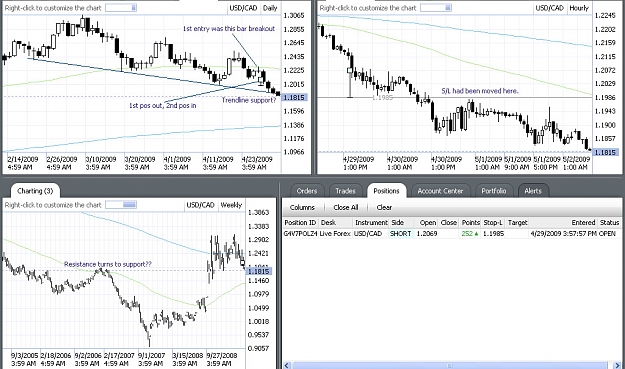Click the zoom slider on the Hourly chart header

(x=436, y=8)
